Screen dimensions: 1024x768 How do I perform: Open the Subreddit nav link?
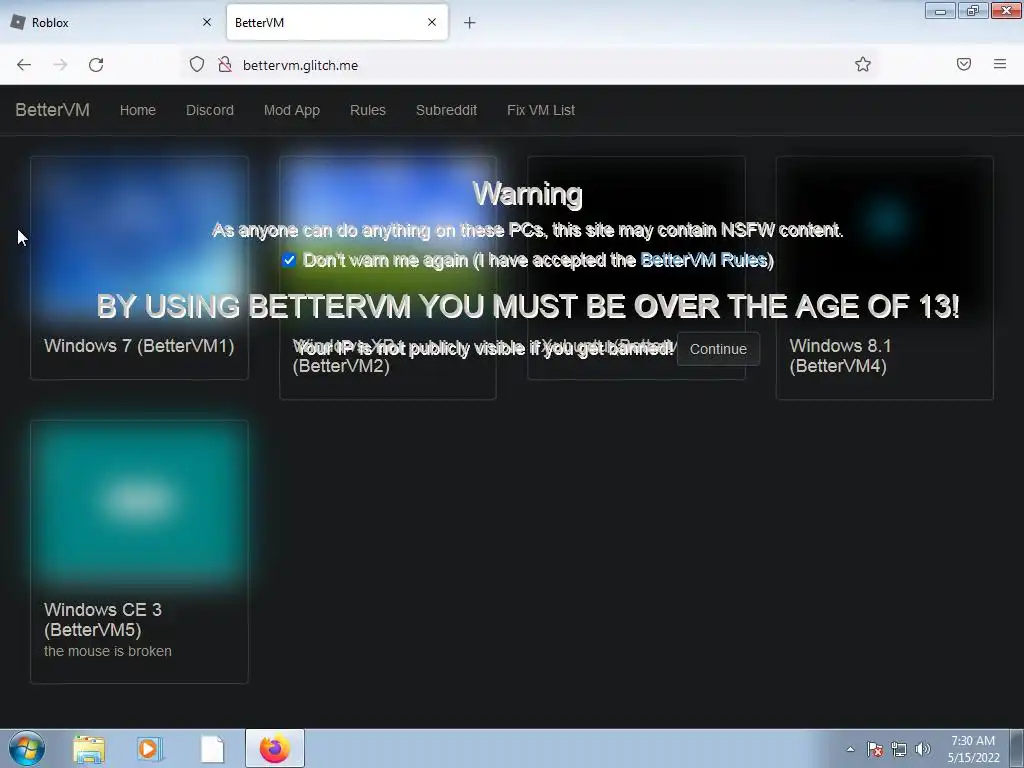(447, 110)
